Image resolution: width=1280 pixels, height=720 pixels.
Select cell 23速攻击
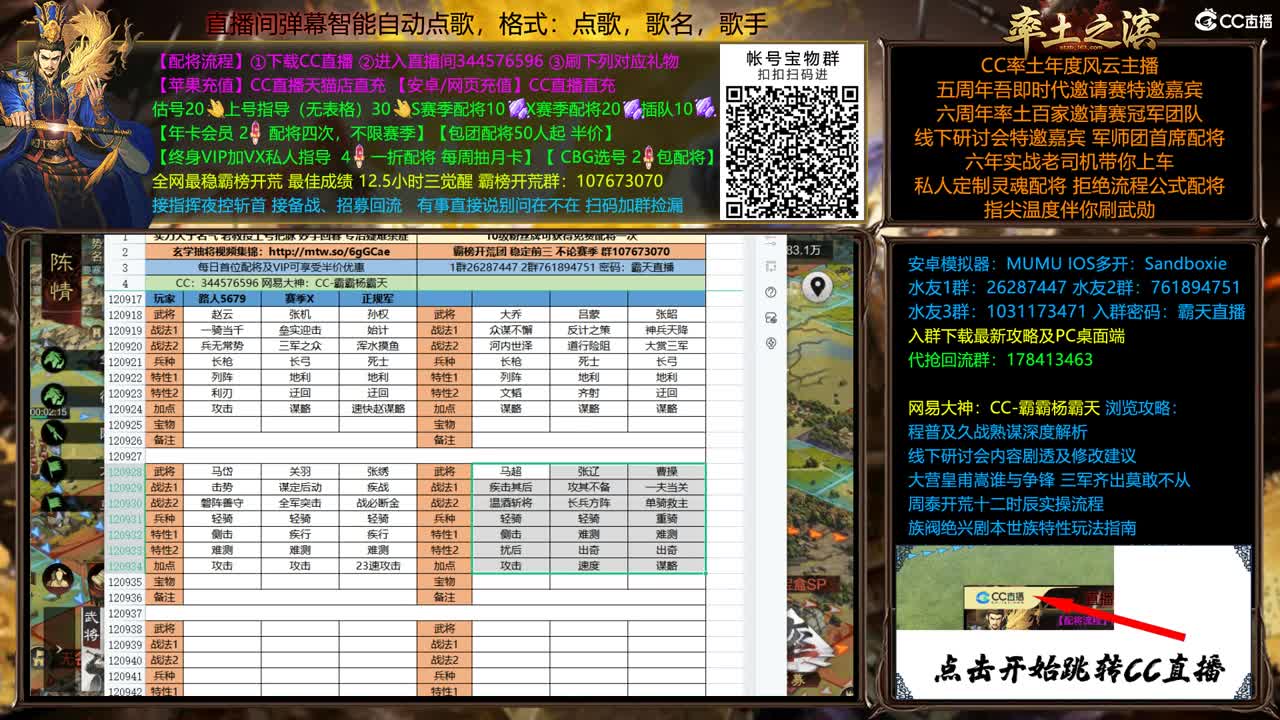(377, 565)
